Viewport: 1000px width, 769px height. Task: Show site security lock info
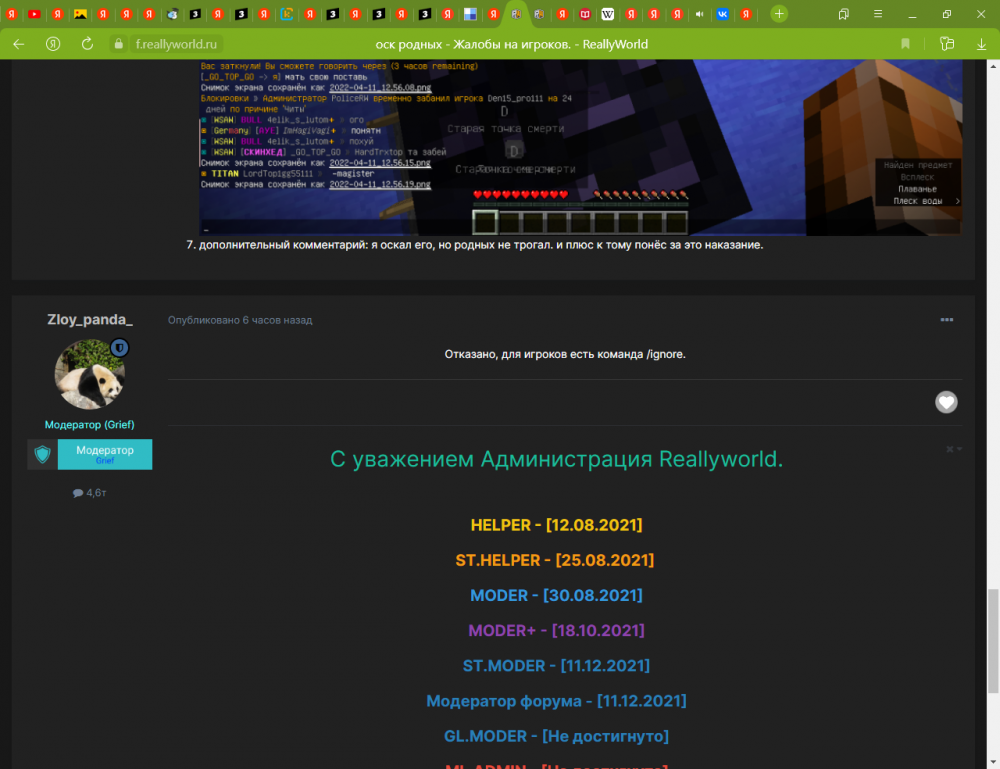click(x=118, y=44)
